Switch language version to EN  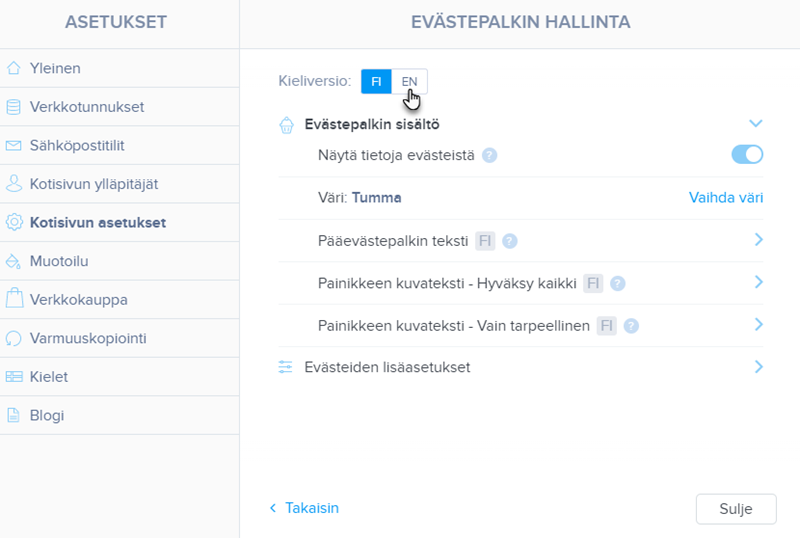coord(409,82)
